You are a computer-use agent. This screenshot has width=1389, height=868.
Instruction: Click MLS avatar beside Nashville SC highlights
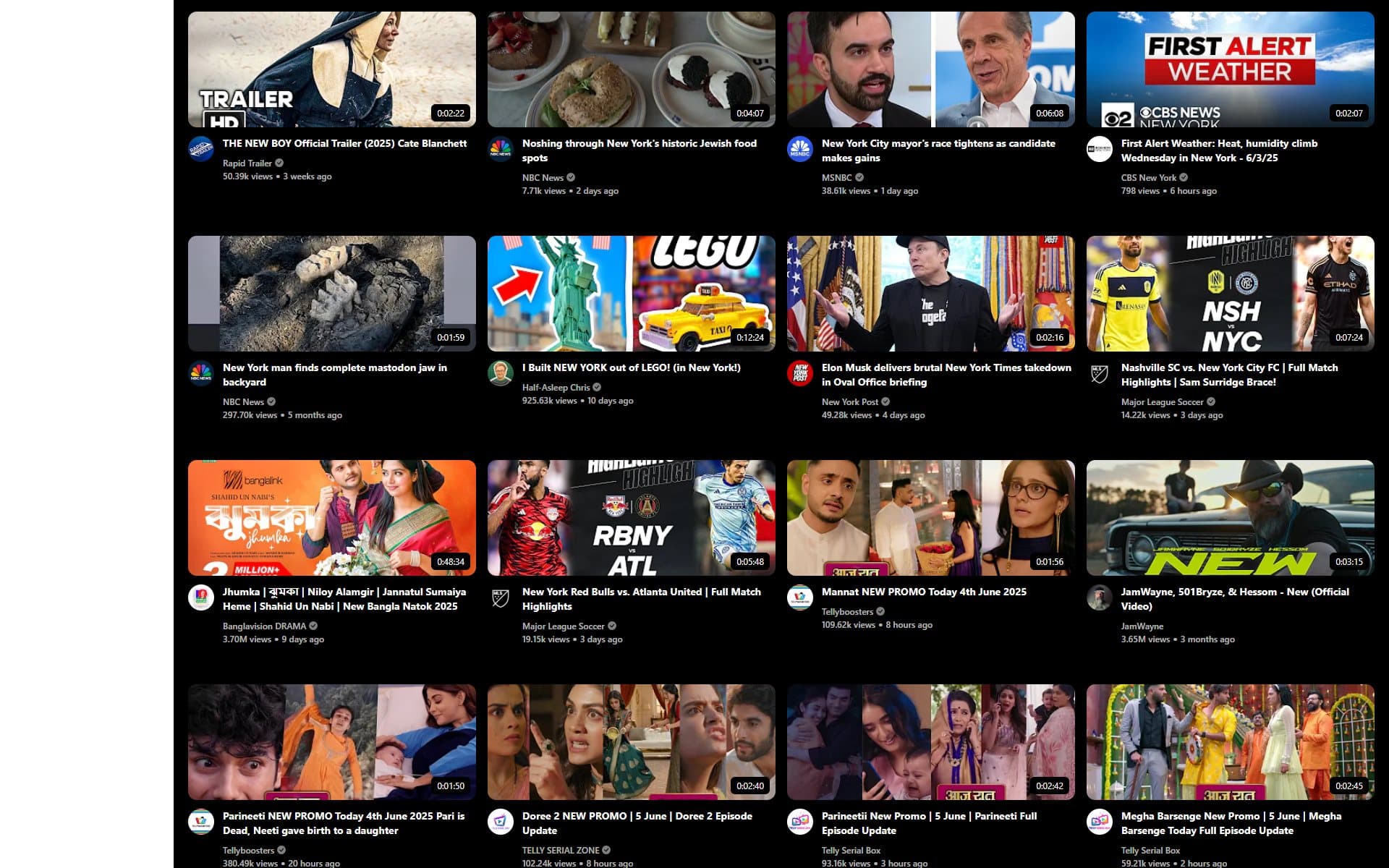[1100, 373]
